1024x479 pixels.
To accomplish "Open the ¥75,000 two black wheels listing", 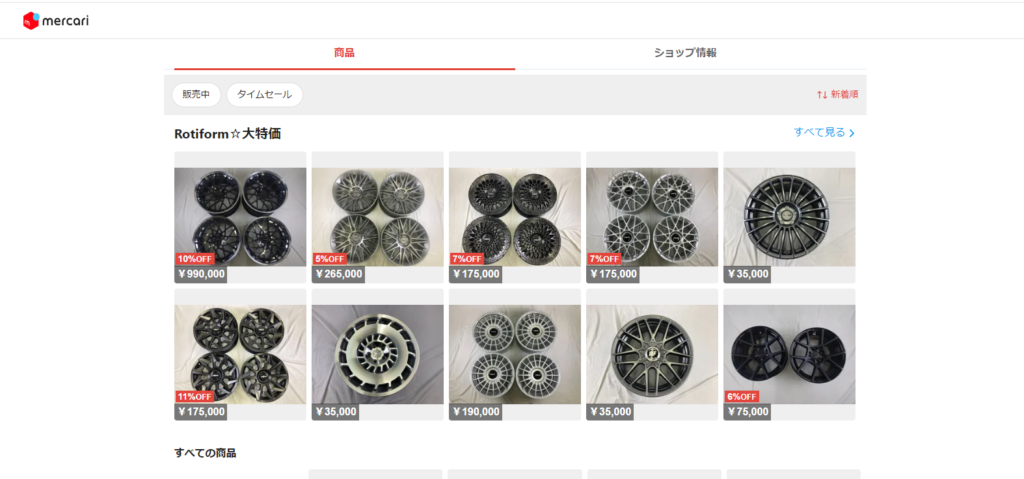I will tap(789, 352).
